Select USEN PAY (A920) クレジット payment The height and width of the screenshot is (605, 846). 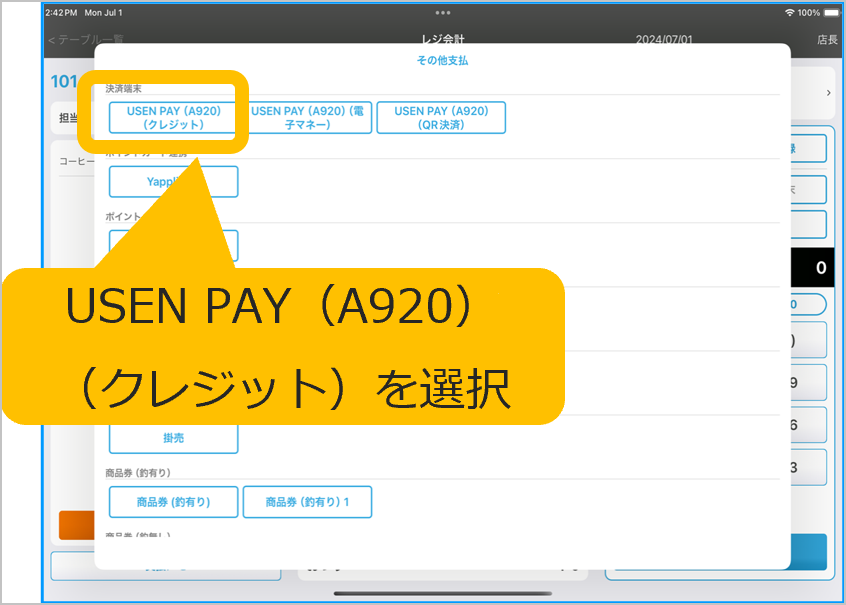tap(173, 118)
